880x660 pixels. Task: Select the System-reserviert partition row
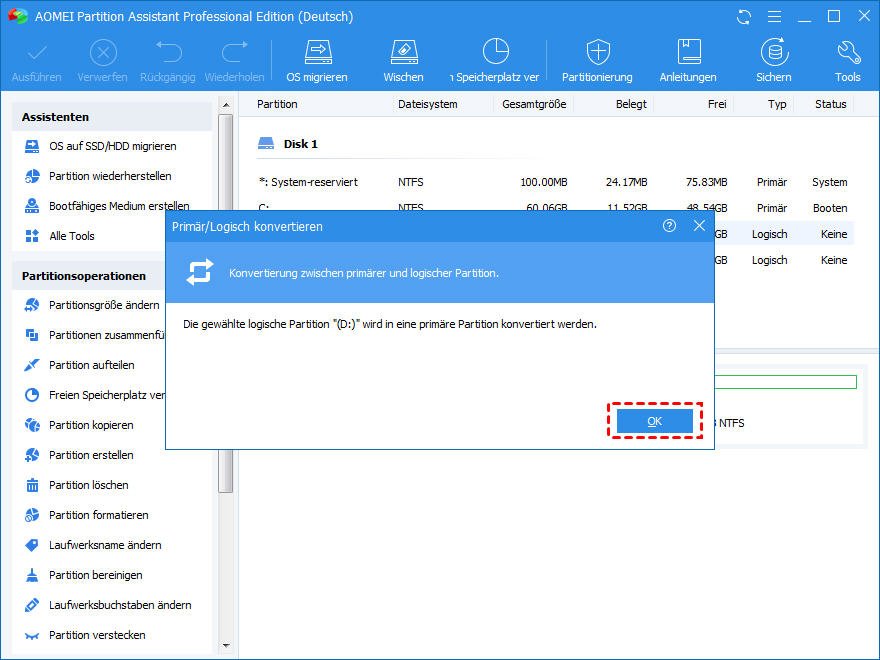[x=554, y=182]
